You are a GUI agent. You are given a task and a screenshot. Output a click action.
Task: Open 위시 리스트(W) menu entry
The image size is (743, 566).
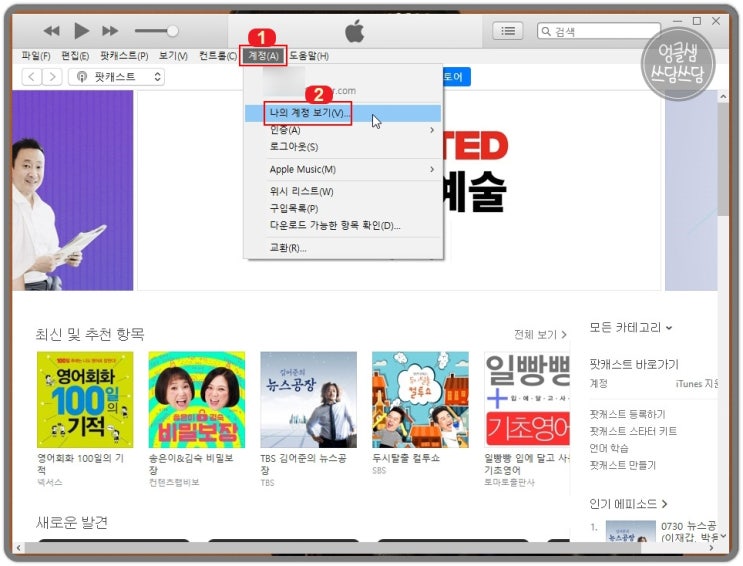pos(343,192)
